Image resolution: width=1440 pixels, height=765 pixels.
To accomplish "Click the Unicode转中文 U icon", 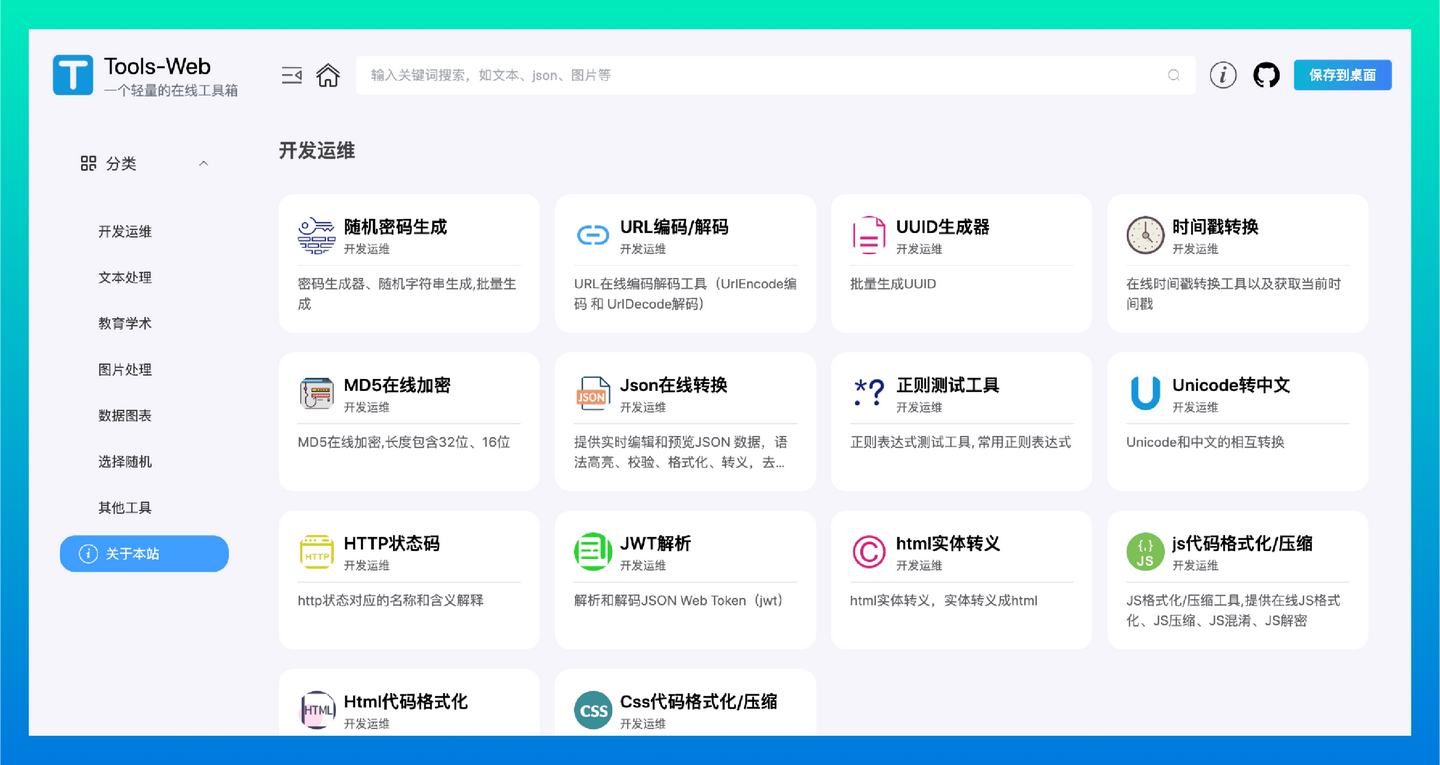I will click(x=1145, y=393).
